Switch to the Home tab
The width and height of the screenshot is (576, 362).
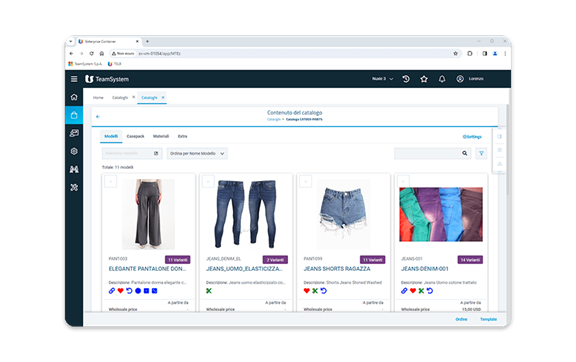[x=98, y=97]
